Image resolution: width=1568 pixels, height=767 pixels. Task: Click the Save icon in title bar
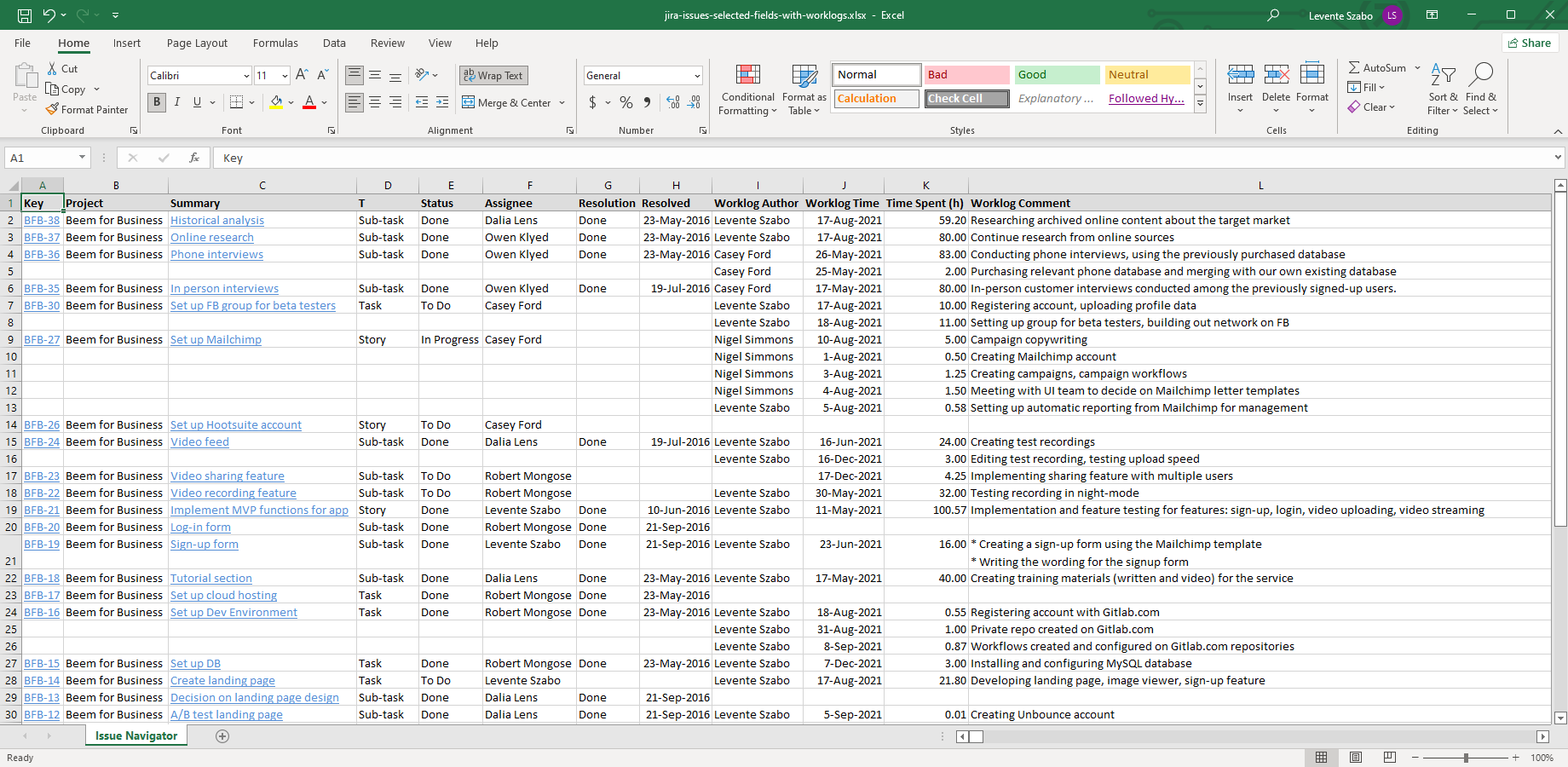click(25, 15)
